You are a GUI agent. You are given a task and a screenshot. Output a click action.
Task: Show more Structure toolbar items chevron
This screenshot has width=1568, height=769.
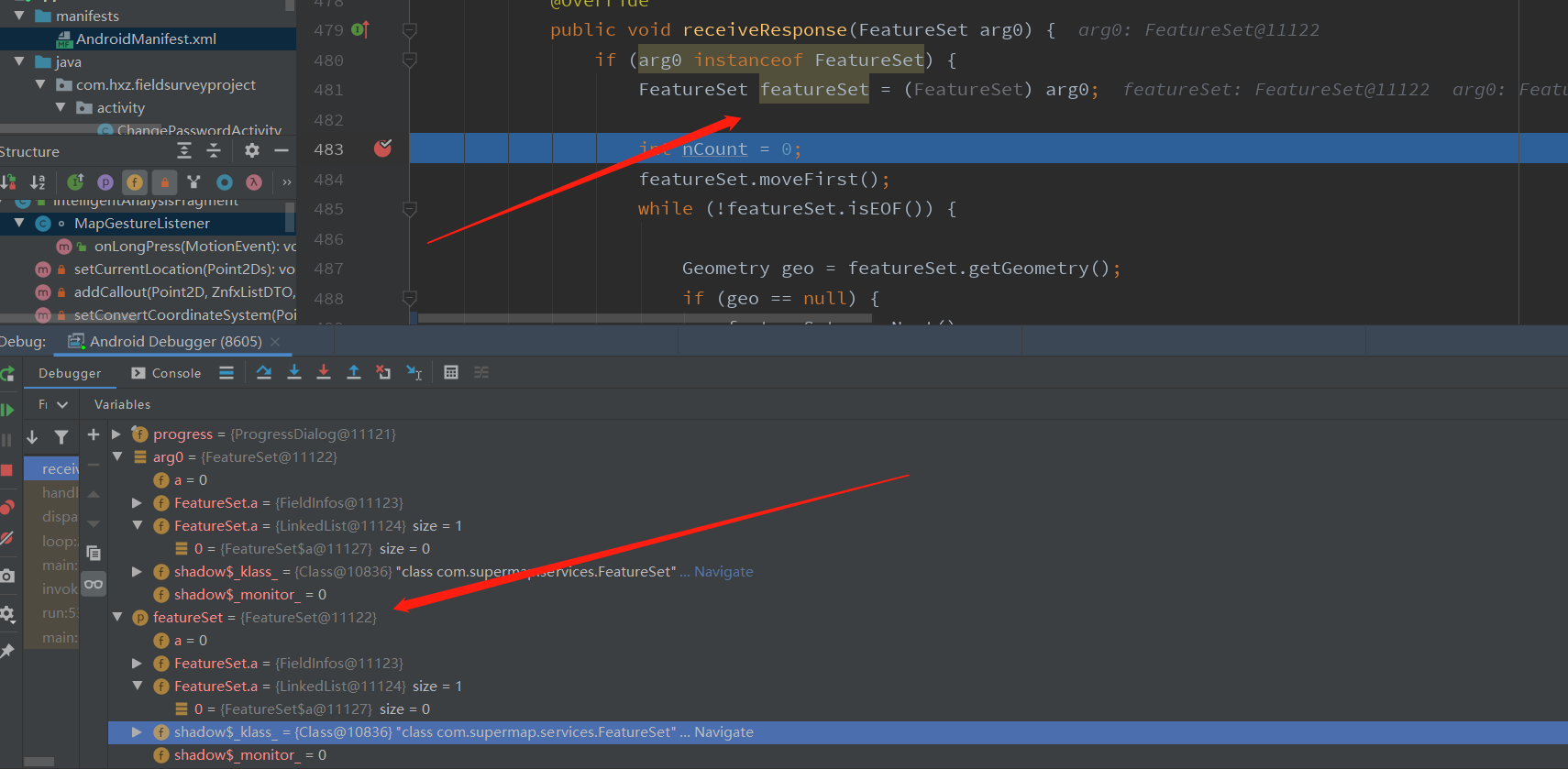pos(287,182)
